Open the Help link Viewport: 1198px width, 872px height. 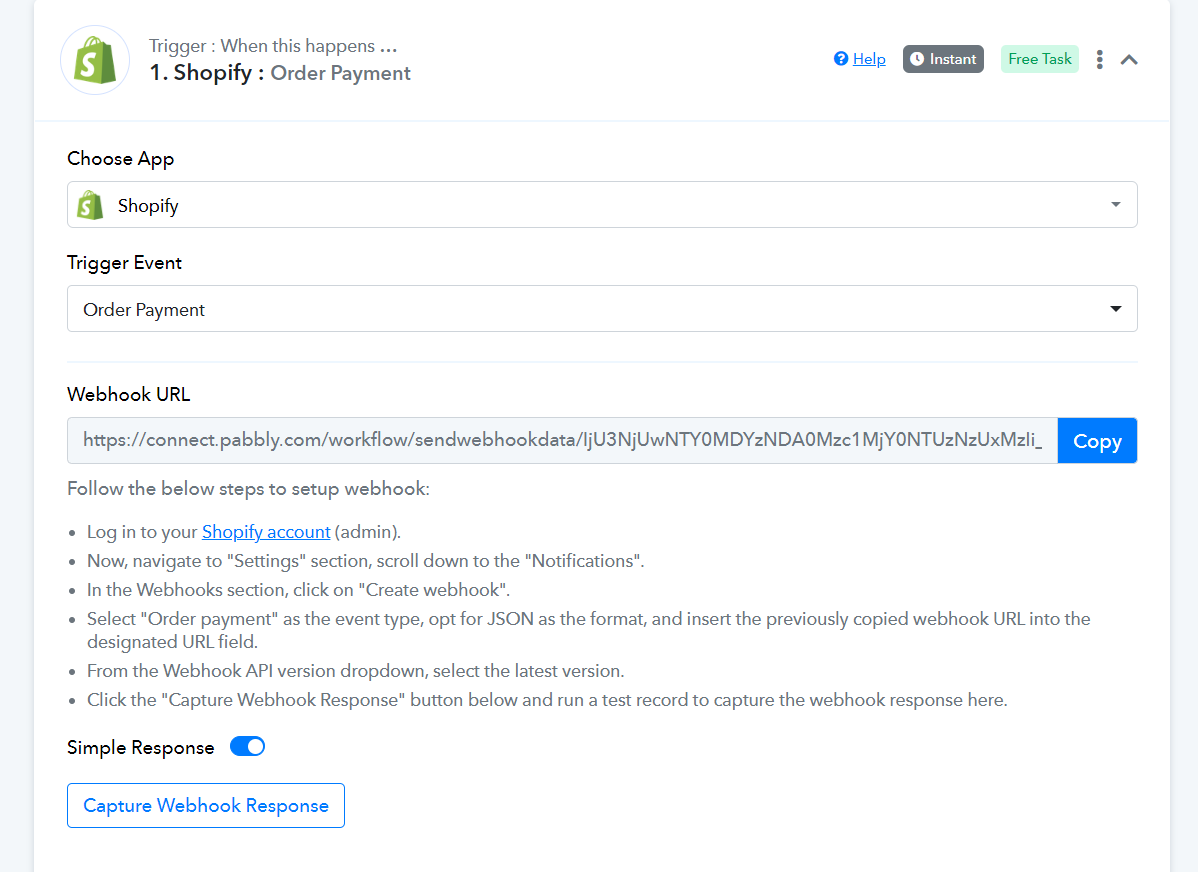[x=869, y=59]
